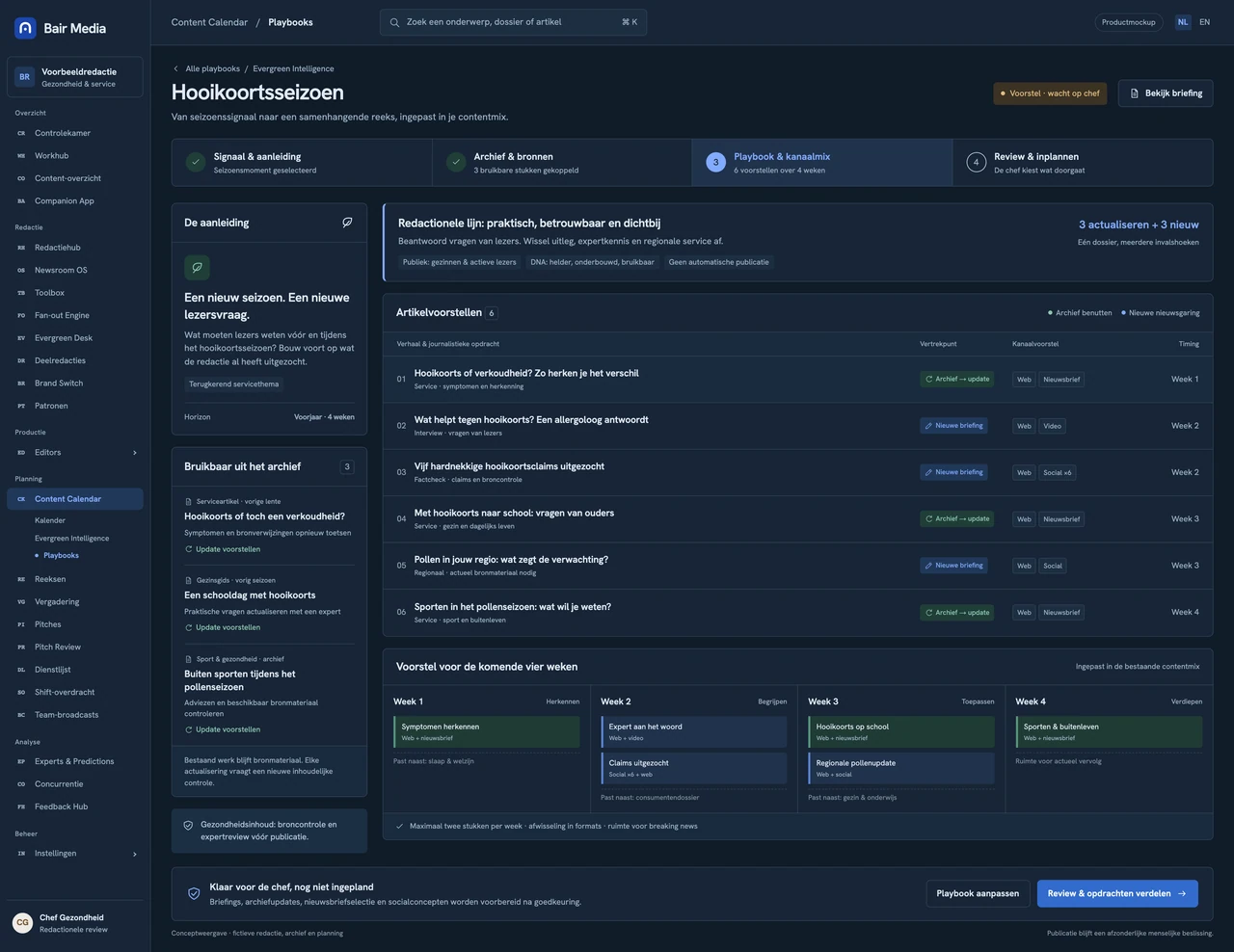Click document icon on Bekijk briefing button
The image size is (1234, 952).
(x=1135, y=93)
